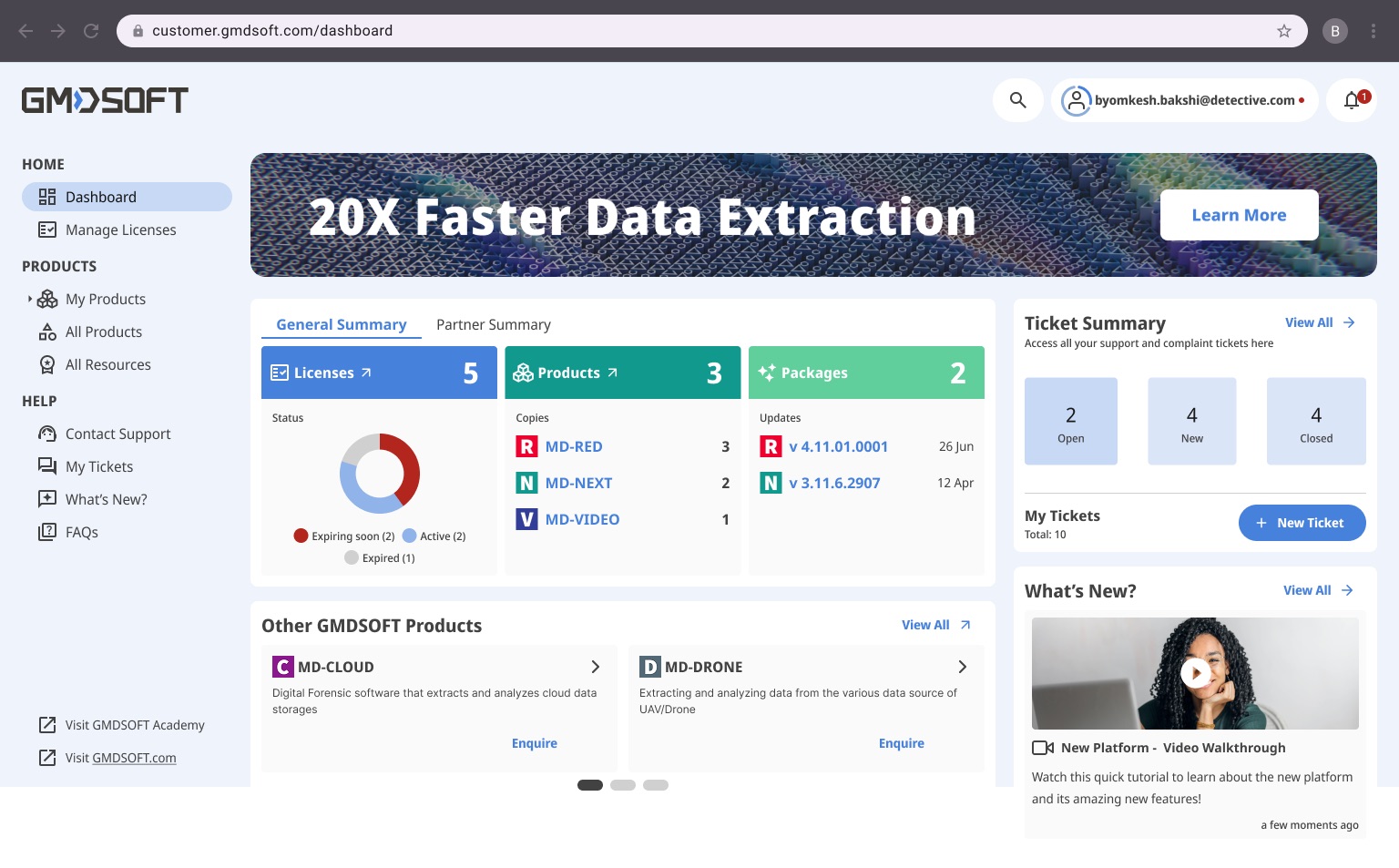This screenshot has height=868, width=1399.
Task: Click the Learn More banner button
Action: [x=1239, y=215]
